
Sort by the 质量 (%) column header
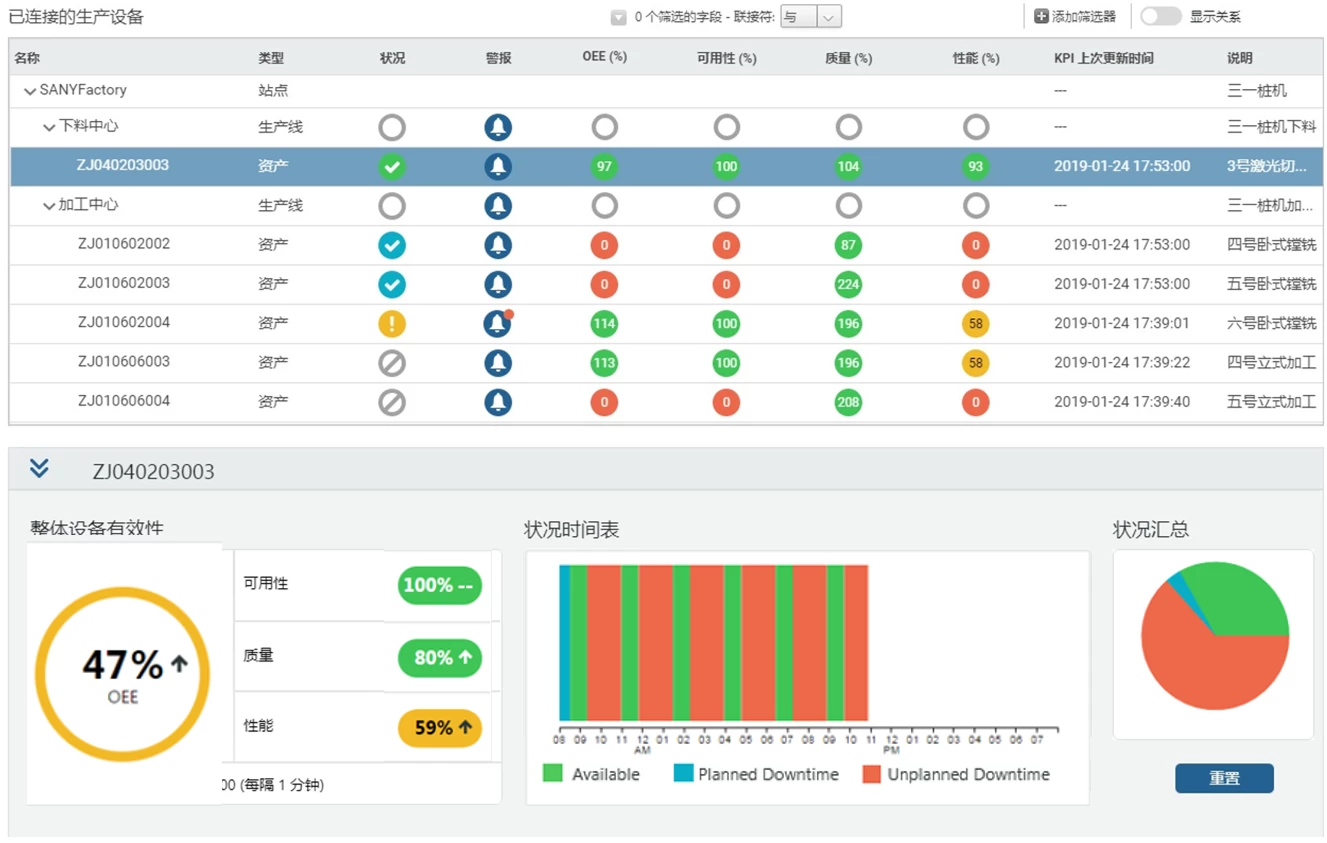849,58
